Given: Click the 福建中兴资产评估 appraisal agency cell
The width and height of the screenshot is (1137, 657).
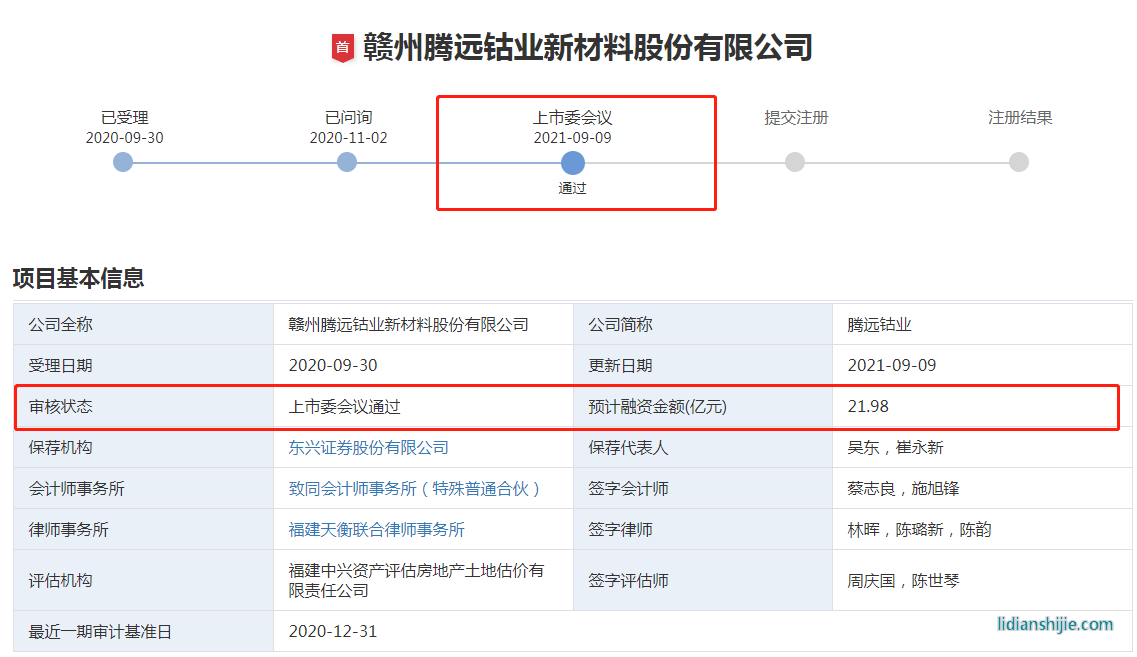Looking at the screenshot, I should [x=416, y=580].
